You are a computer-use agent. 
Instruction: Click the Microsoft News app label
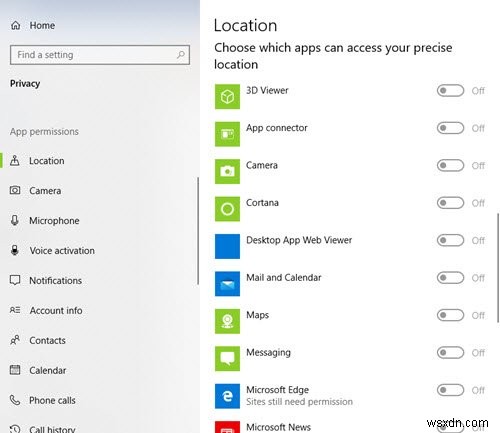tap(278, 427)
